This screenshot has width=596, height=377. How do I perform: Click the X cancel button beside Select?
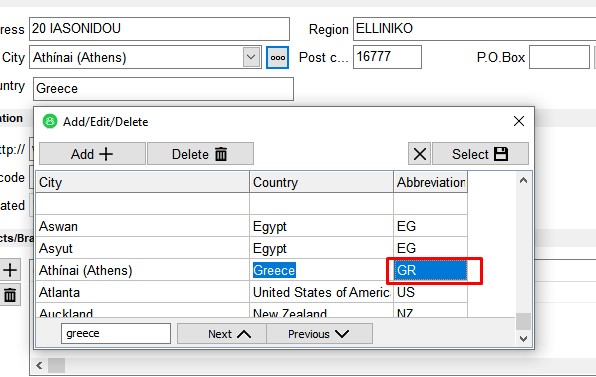pos(419,154)
